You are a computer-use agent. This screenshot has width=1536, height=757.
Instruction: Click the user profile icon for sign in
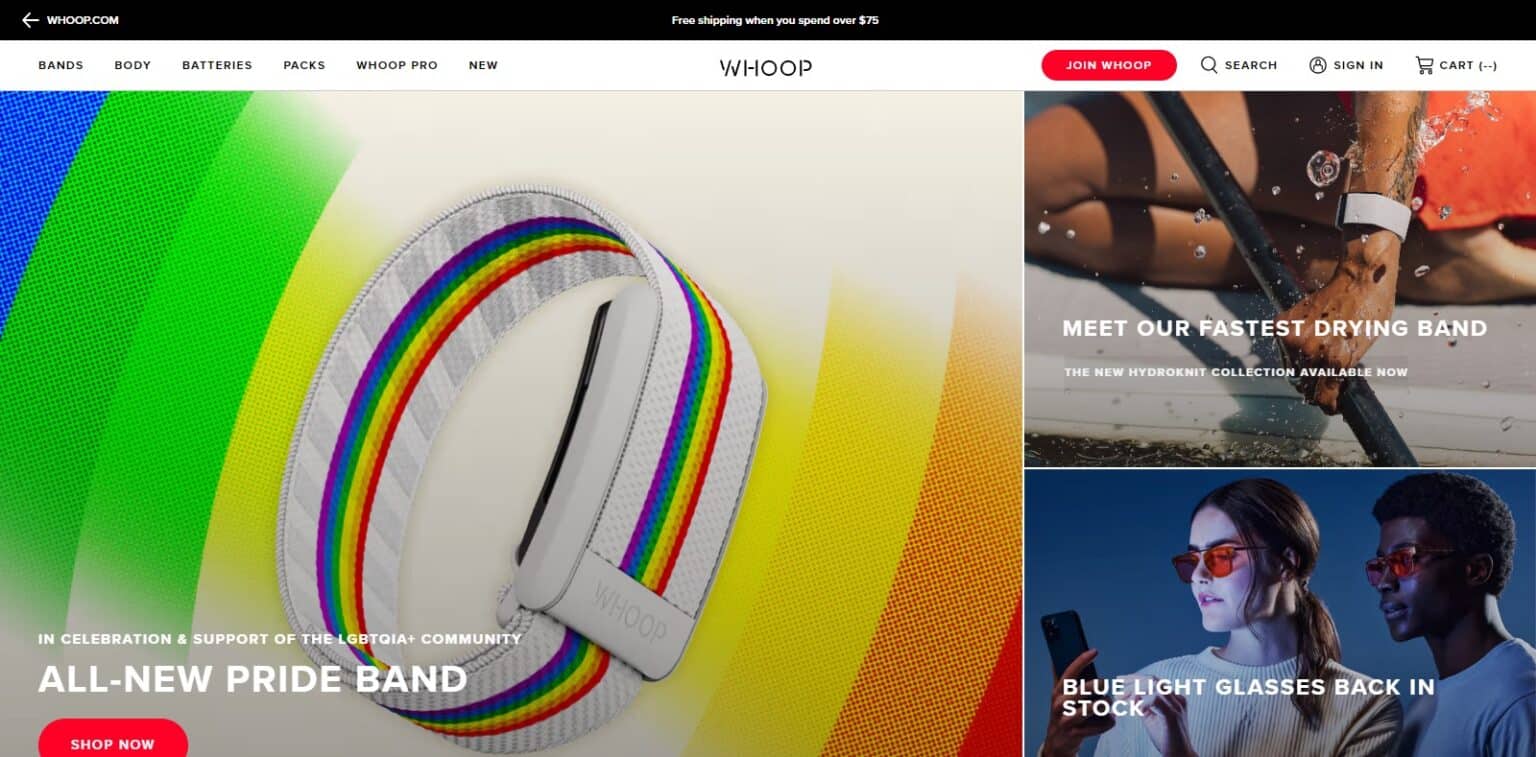1318,65
